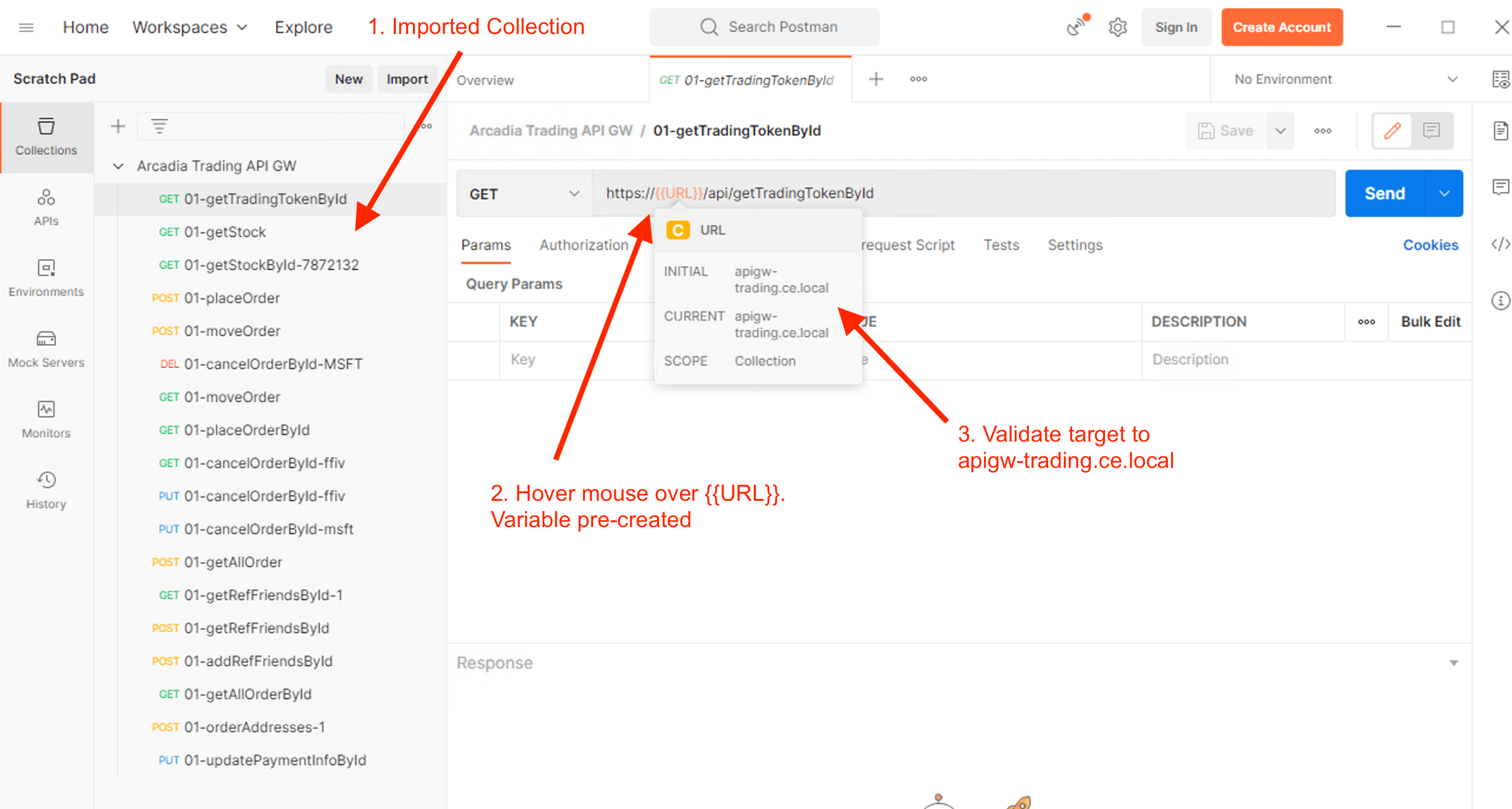Open settings with the gear icon

click(x=1118, y=27)
